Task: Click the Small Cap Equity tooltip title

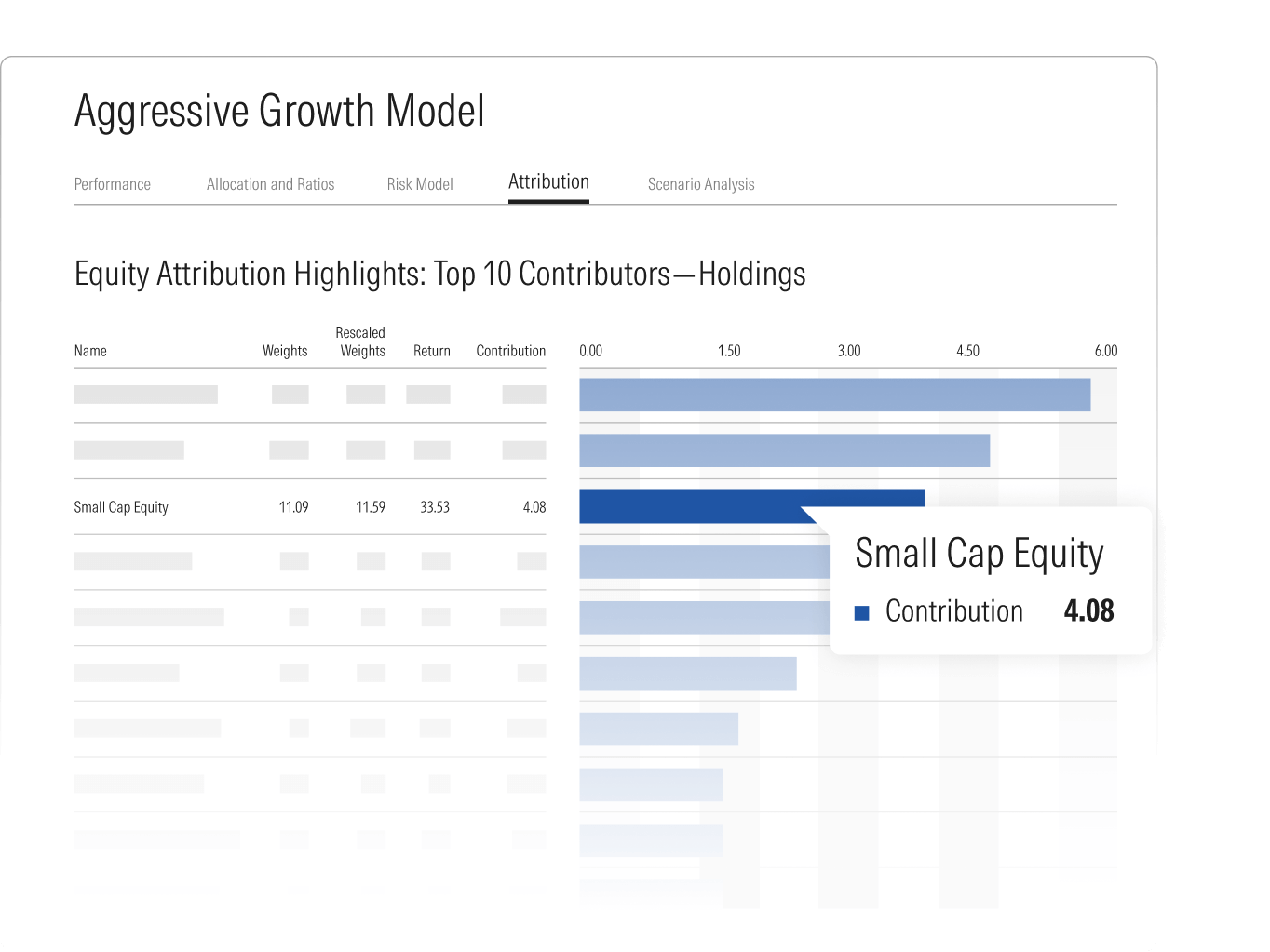Action: pyautogui.click(x=979, y=554)
